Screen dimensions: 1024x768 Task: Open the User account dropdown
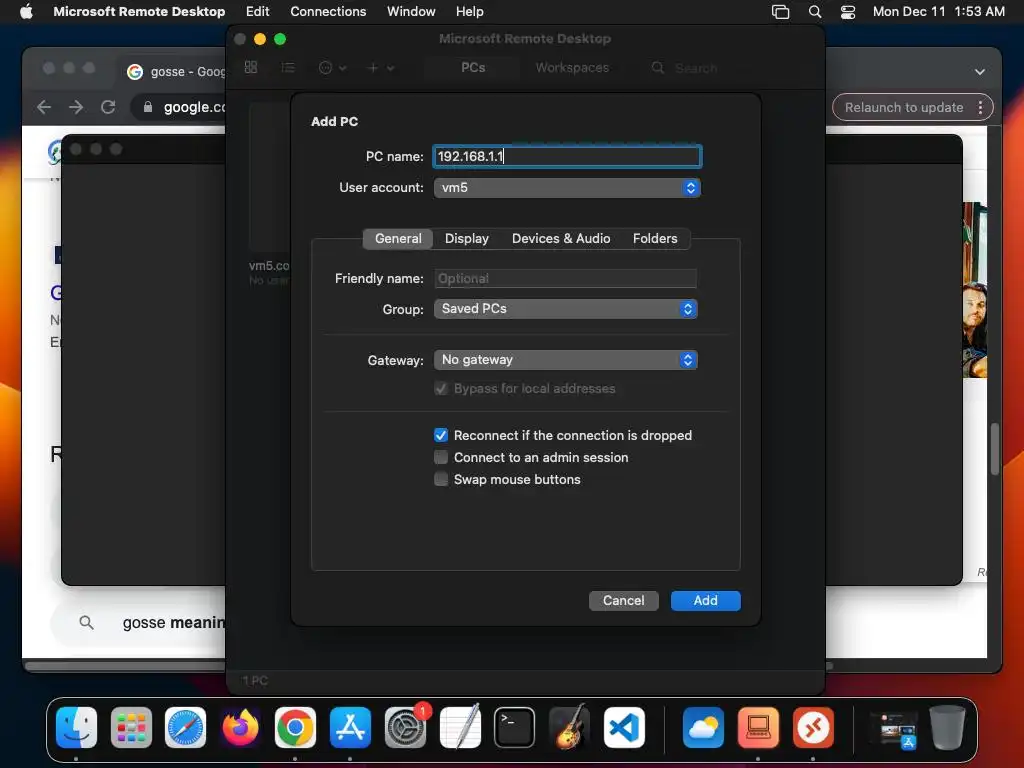click(x=567, y=188)
